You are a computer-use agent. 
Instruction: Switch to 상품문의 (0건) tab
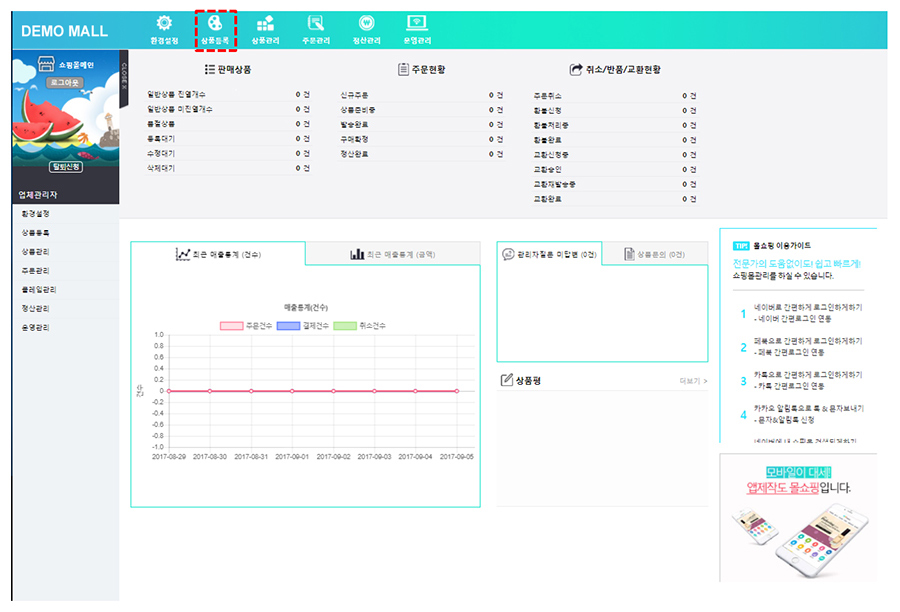tap(655, 254)
